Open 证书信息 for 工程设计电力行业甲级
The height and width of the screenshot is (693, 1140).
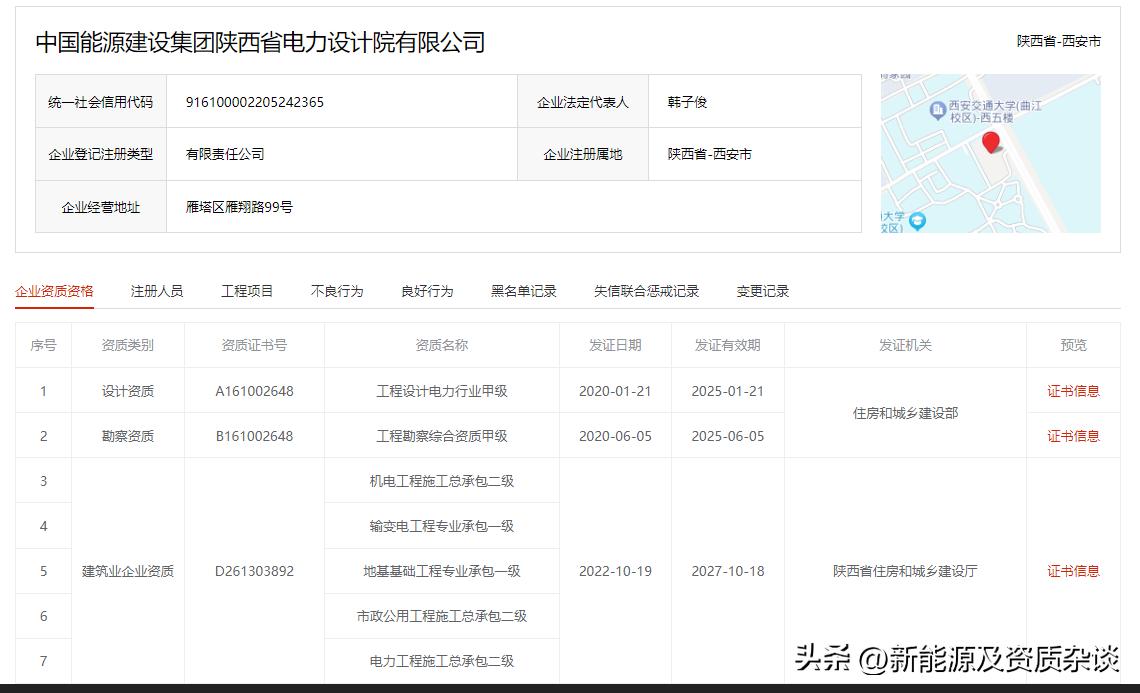click(x=1072, y=390)
